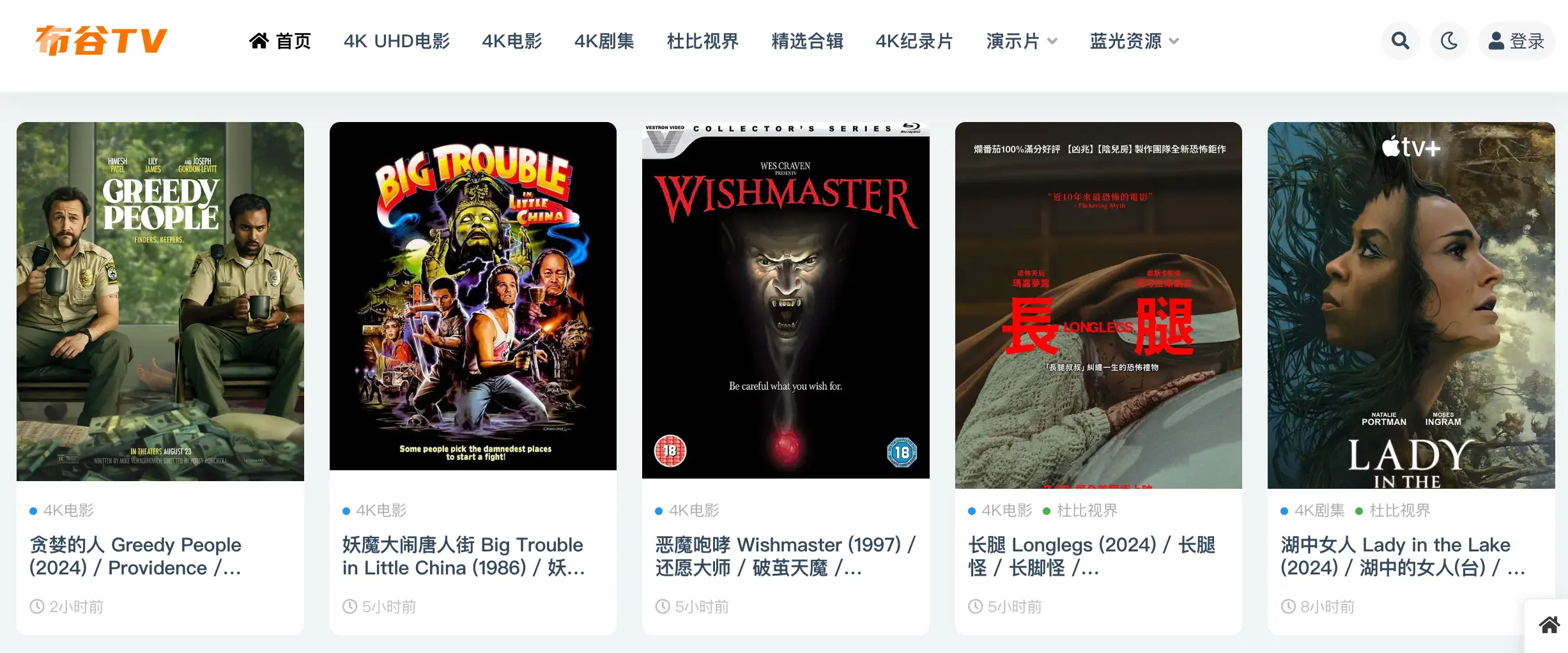Viewport: 1568px width, 653px height.
Task: Click clock icon under Lady in the Lake
Action: pos(1288,606)
